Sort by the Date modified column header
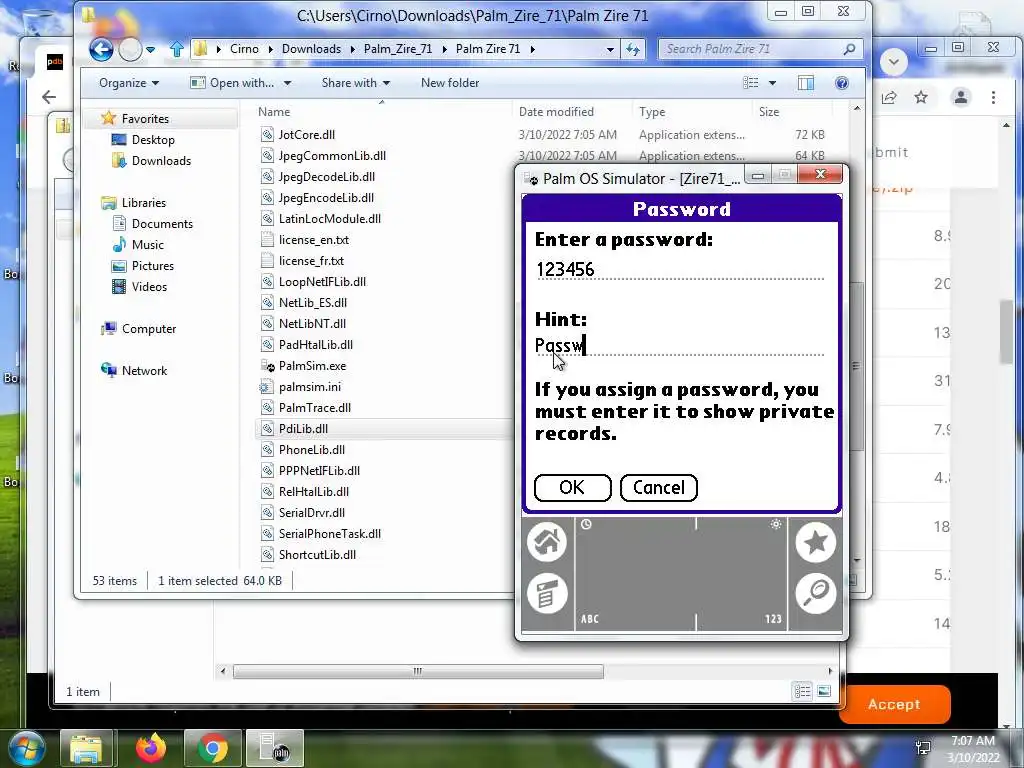Screen dimensions: 1024x768 572,112
